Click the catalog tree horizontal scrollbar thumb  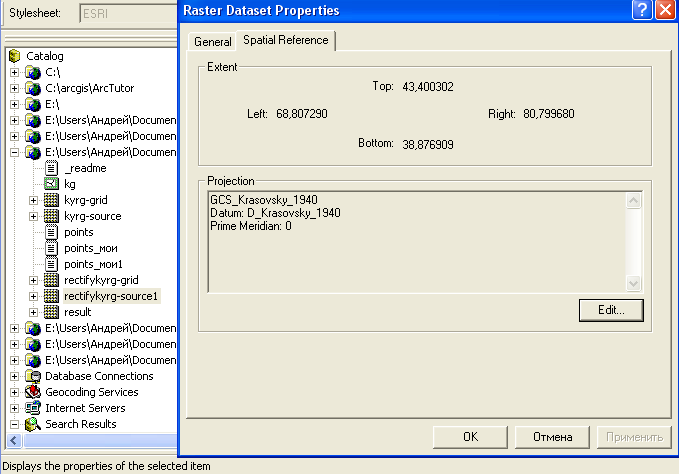100,441
